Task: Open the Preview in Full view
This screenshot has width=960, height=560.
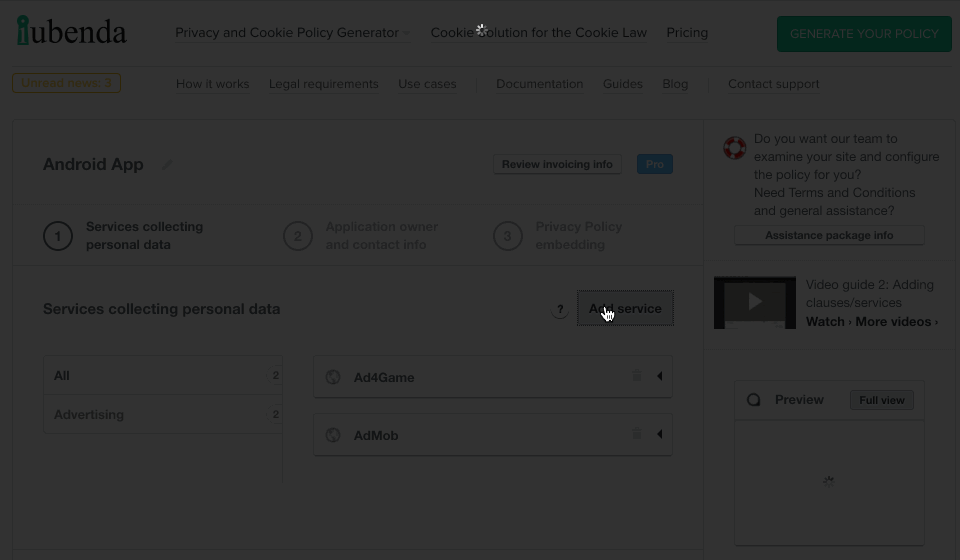Action: click(x=881, y=400)
